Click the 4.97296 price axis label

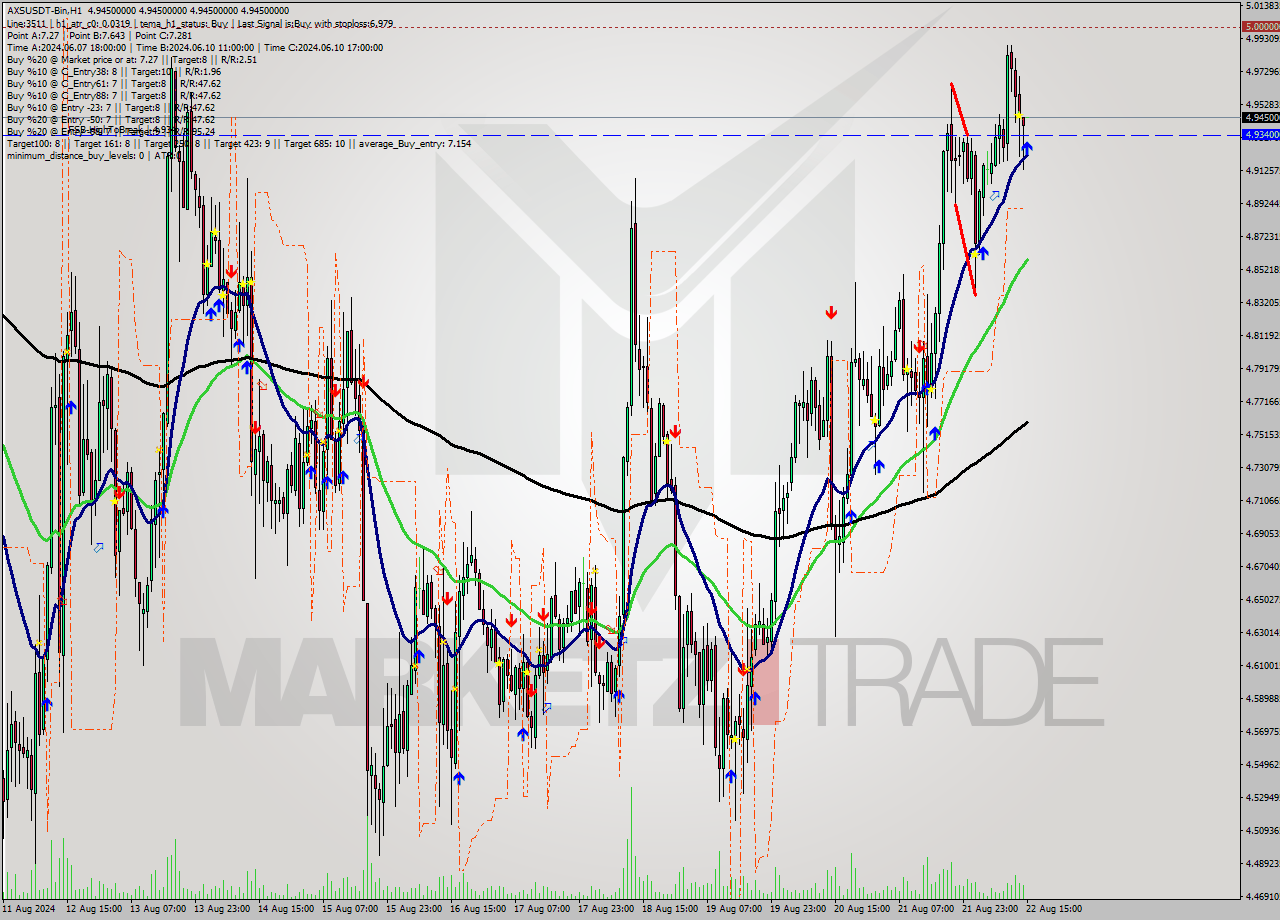tap(1262, 72)
